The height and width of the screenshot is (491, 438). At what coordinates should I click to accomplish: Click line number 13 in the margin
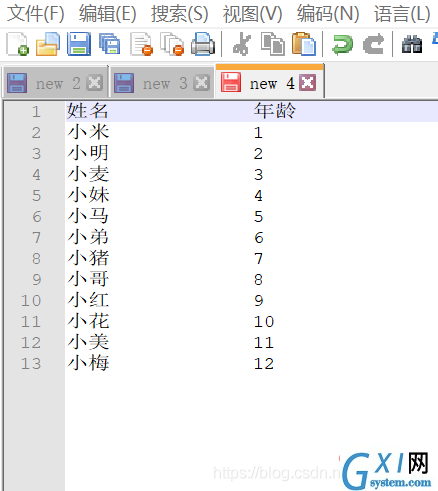point(31,364)
